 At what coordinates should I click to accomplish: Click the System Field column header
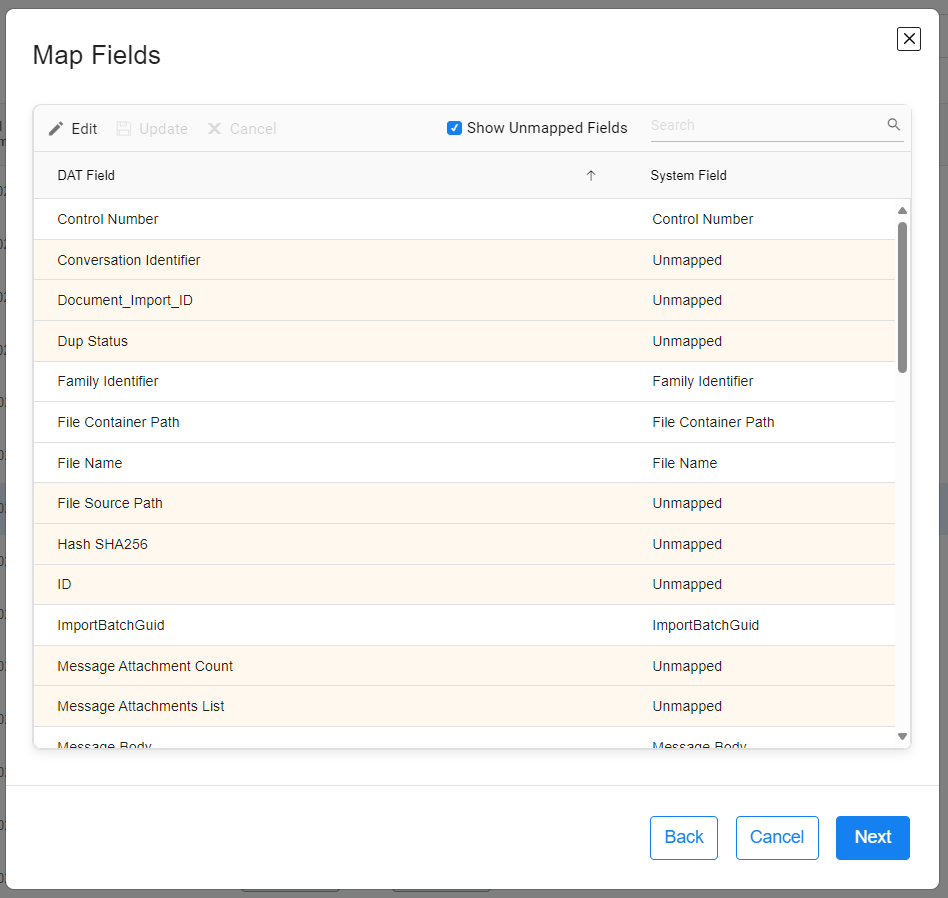(688, 176)
